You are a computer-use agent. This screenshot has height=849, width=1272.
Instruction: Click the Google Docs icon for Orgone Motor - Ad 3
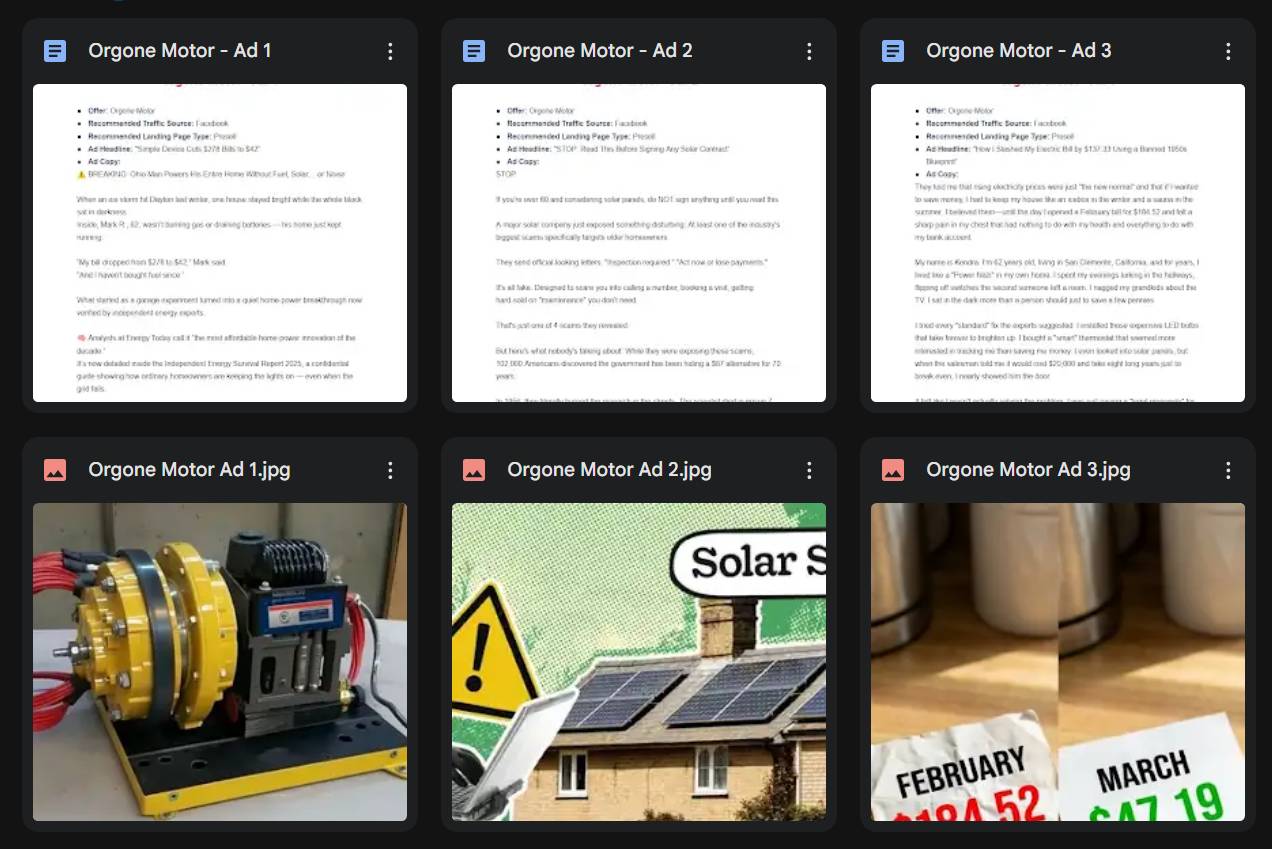893,51
